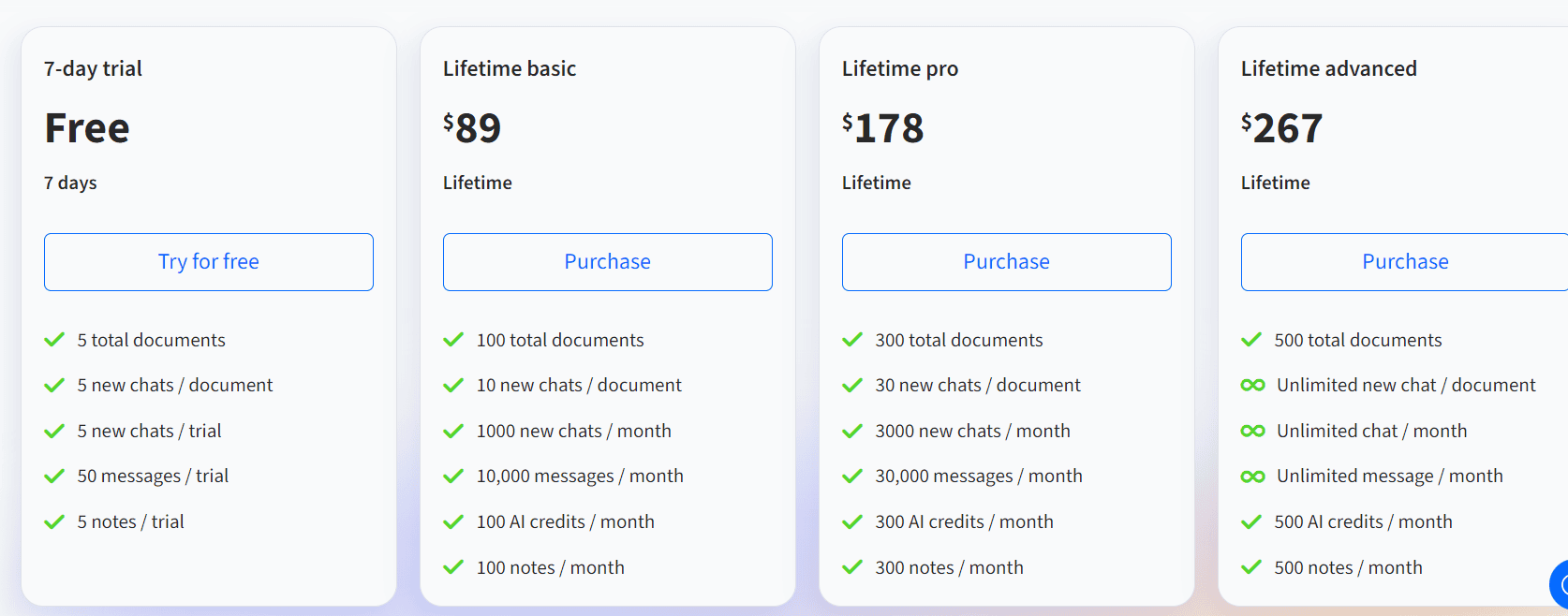The height and width of the screenshot is (616, 1568).
Task: Click checkmark beside 100 notes / month
Action: pyautogui.click(x=453, y=567)
